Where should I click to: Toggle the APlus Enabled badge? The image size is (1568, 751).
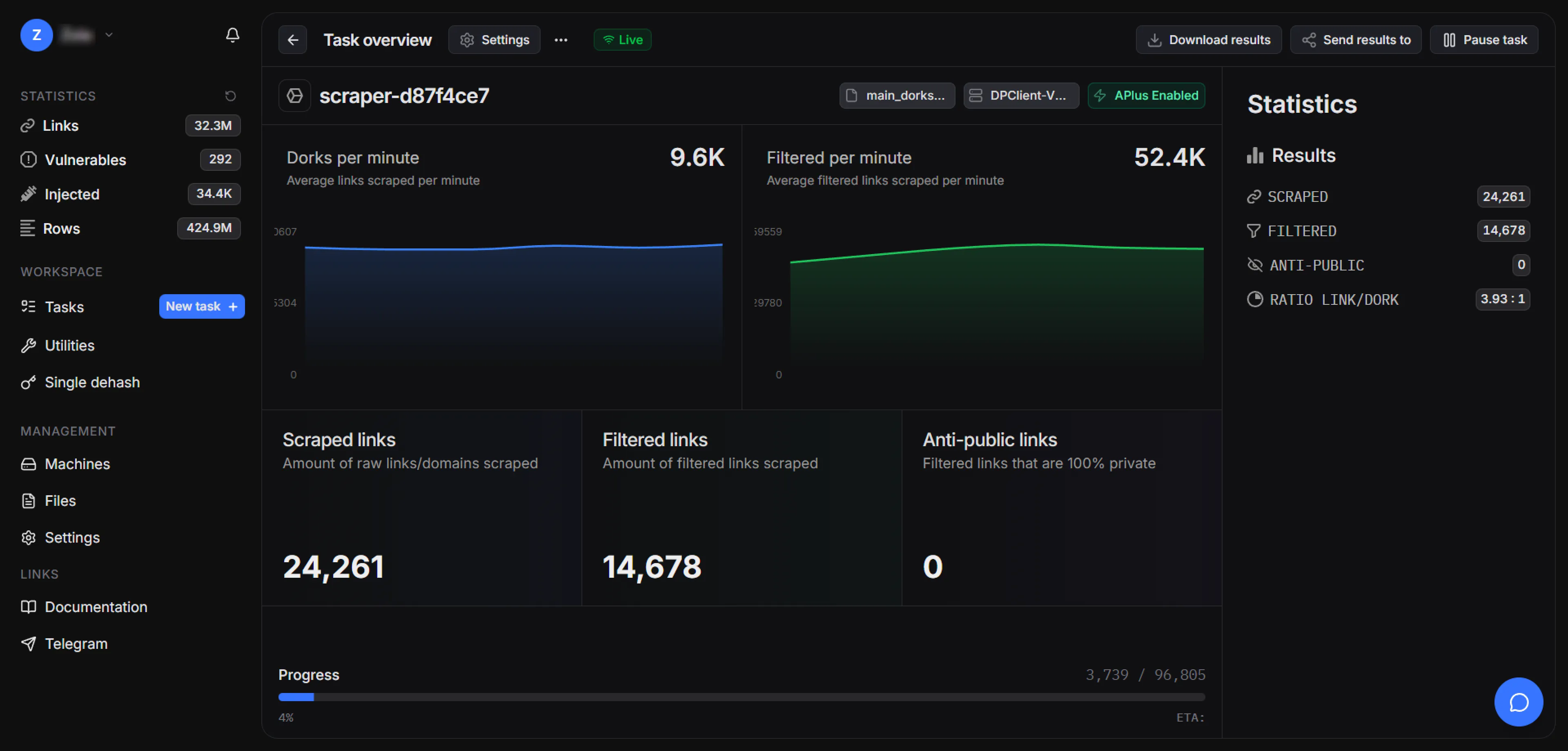pos(1145,96)
